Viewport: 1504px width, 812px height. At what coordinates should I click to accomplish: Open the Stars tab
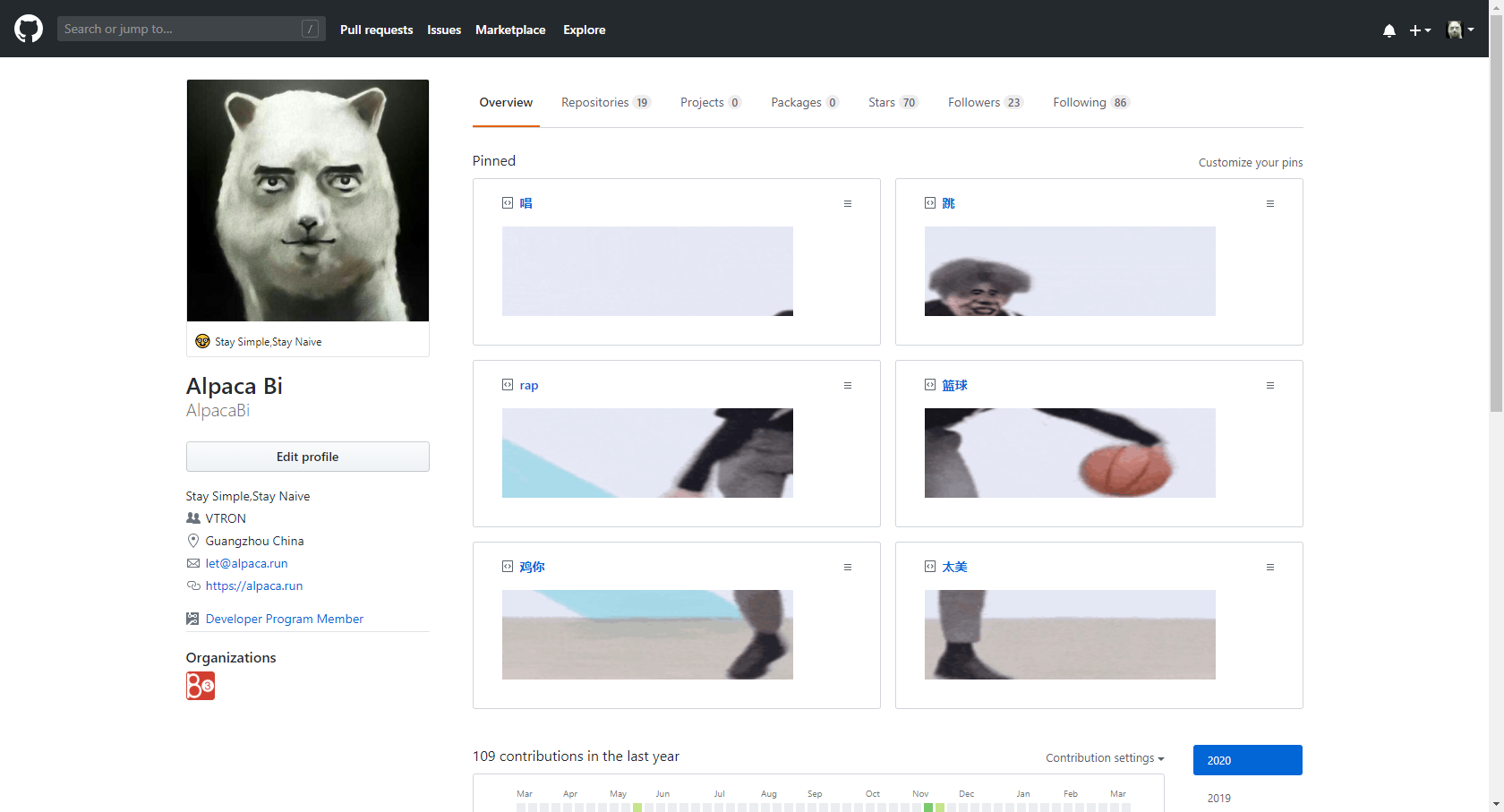click(x=893, y=102)
